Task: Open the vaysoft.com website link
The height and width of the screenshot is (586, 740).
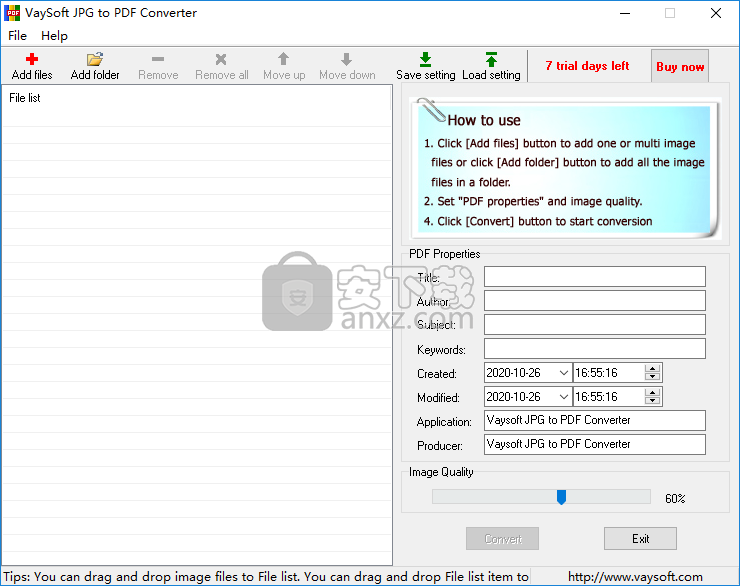Action: coord(635,577)
